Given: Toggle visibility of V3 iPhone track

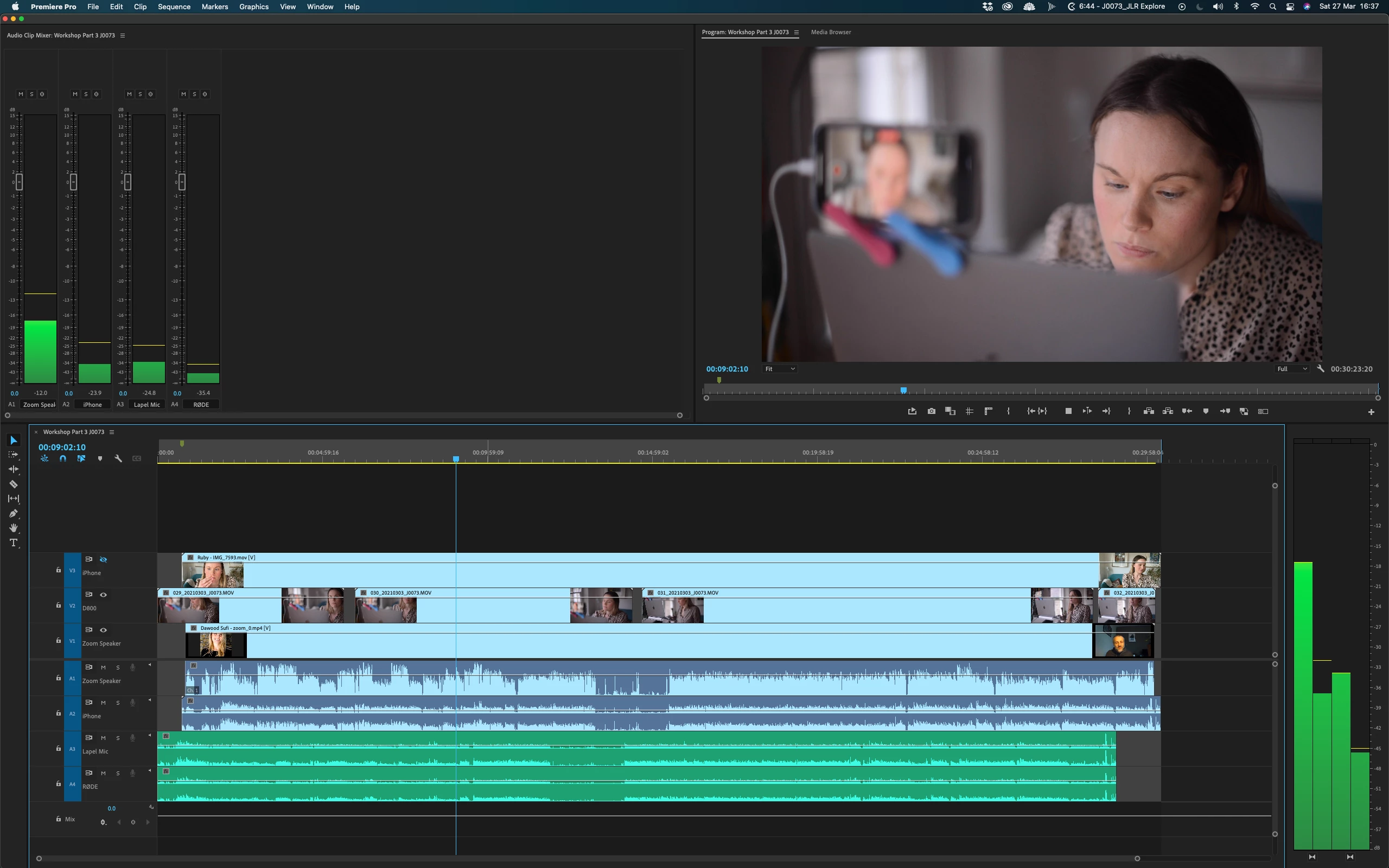Looking at the screenshot, I should pos(103,559).
